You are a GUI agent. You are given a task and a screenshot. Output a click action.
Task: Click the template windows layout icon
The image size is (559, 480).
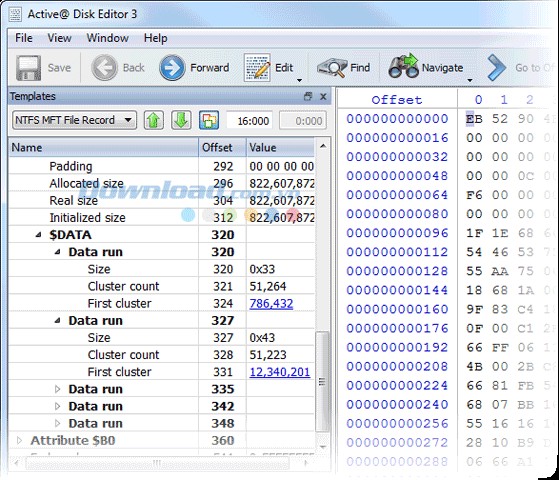click(x=209, y=120)
